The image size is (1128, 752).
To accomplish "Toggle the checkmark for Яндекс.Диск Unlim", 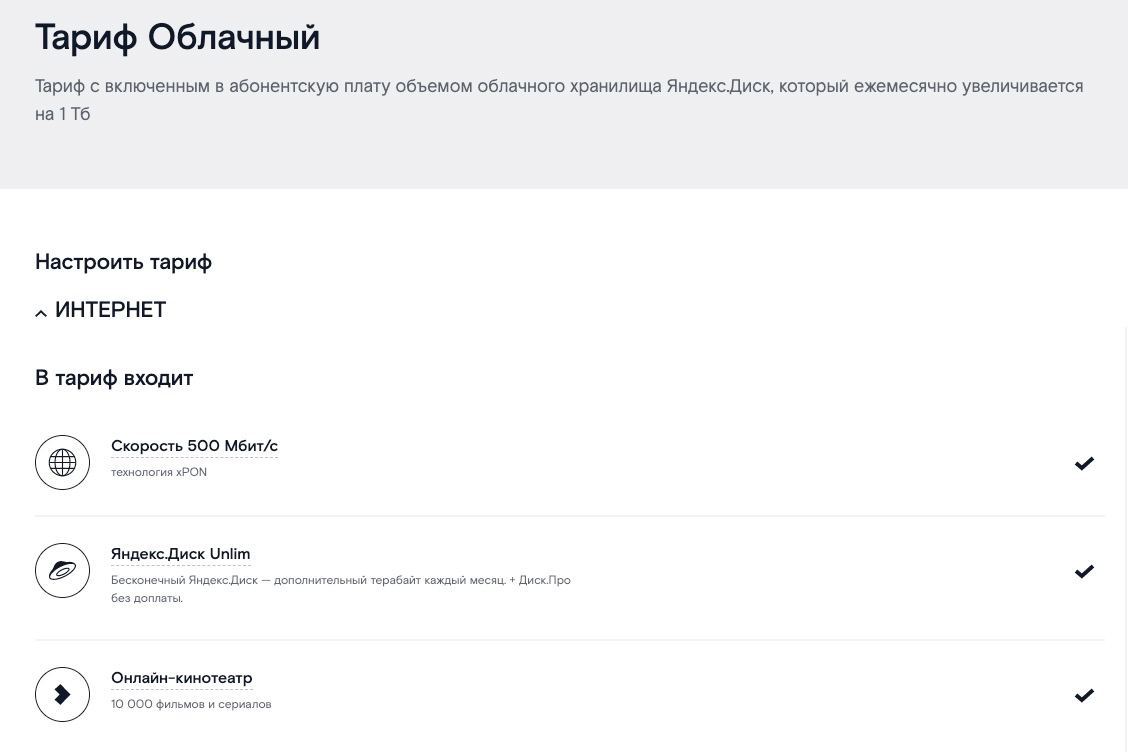I will (1084, 571).
